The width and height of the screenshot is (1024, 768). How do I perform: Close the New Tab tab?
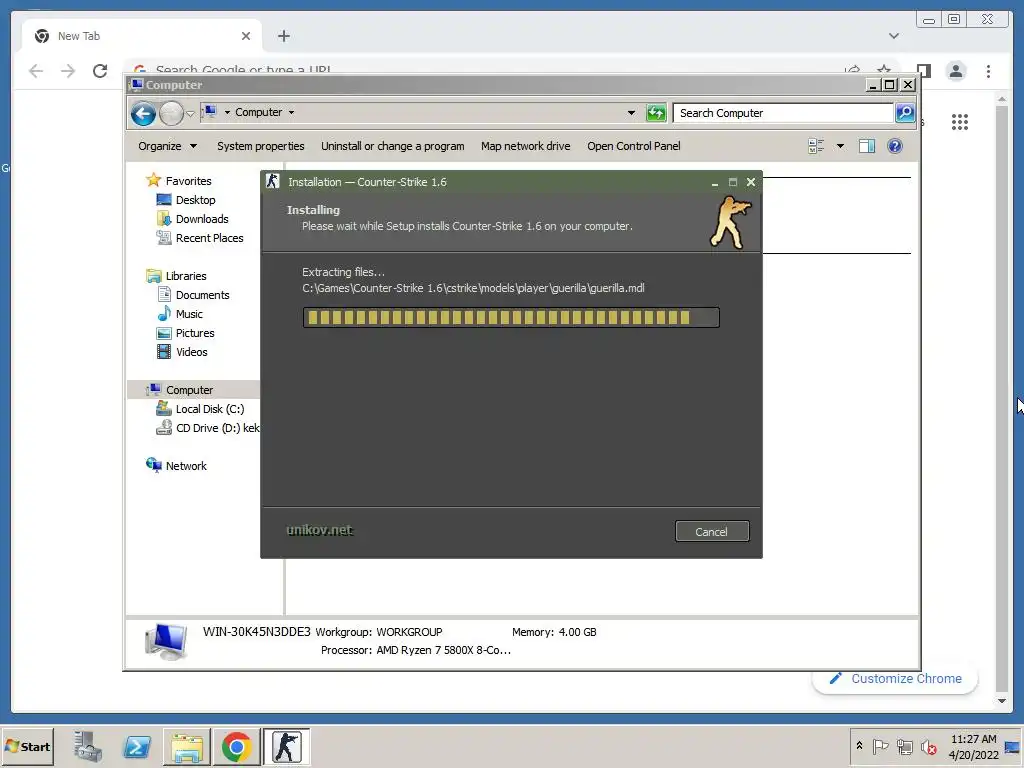[246, 36]
